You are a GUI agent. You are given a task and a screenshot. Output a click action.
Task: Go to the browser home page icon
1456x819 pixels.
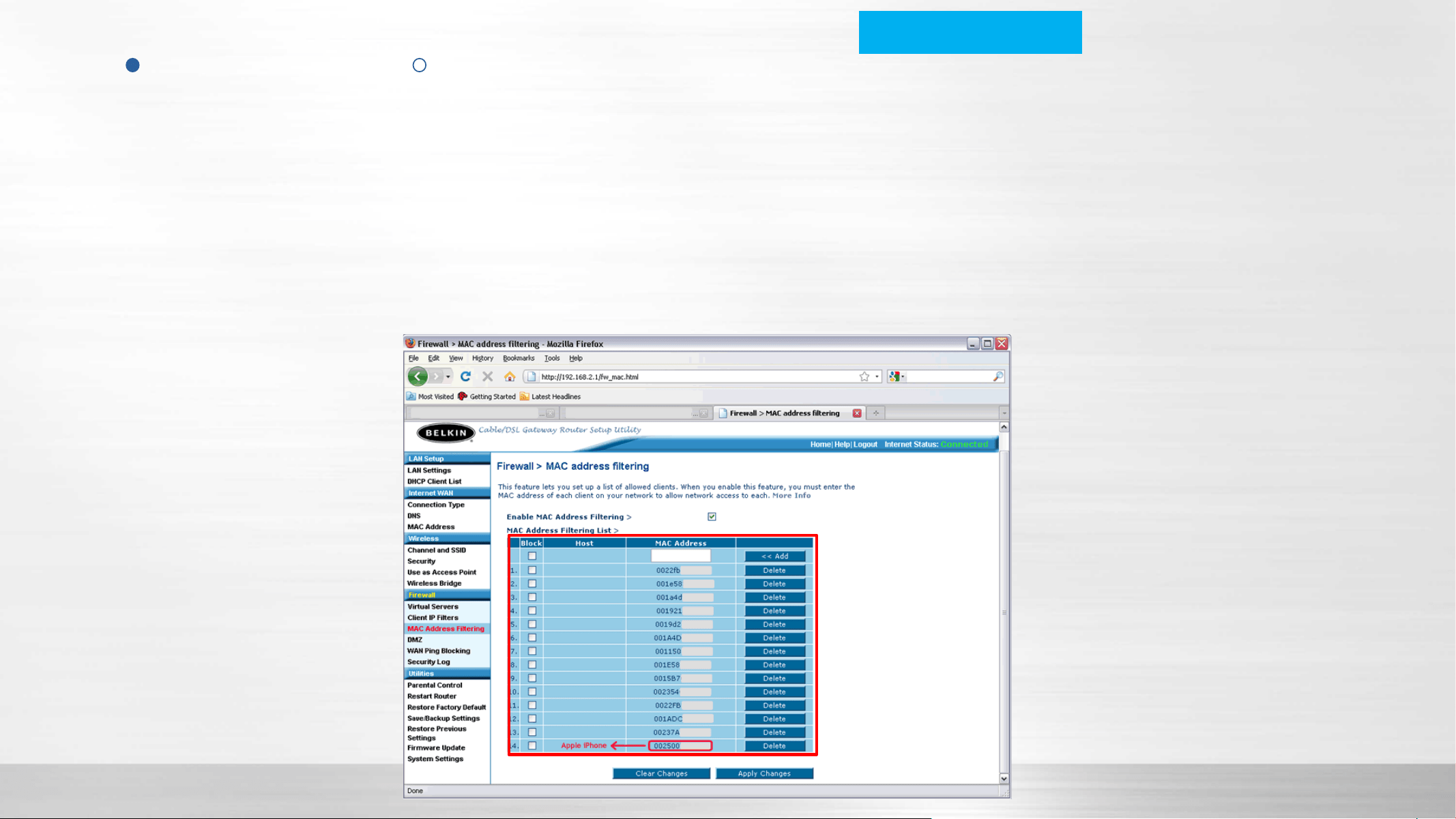(x=510, y=376)
